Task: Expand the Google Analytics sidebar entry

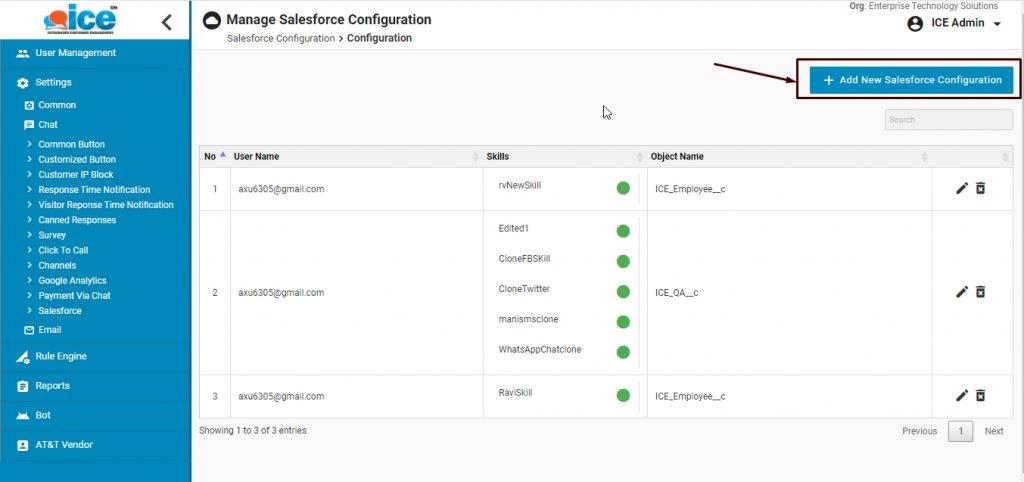Action: tap(72, 281)
